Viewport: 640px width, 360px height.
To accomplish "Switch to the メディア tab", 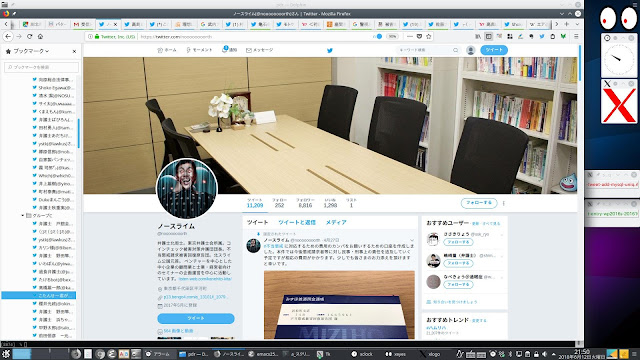I will coord(336,222).
